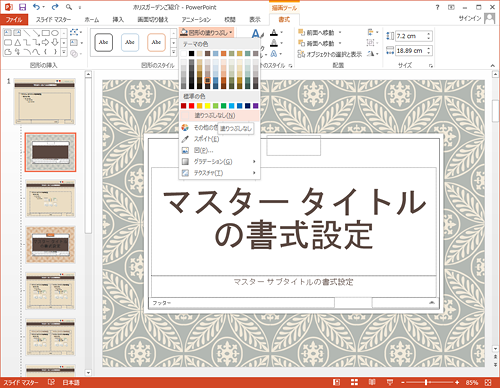The height and width of the screenshot is (388, 500).
Task: Switch to Slide Sorter view in status bar
Action: (354, 382)
